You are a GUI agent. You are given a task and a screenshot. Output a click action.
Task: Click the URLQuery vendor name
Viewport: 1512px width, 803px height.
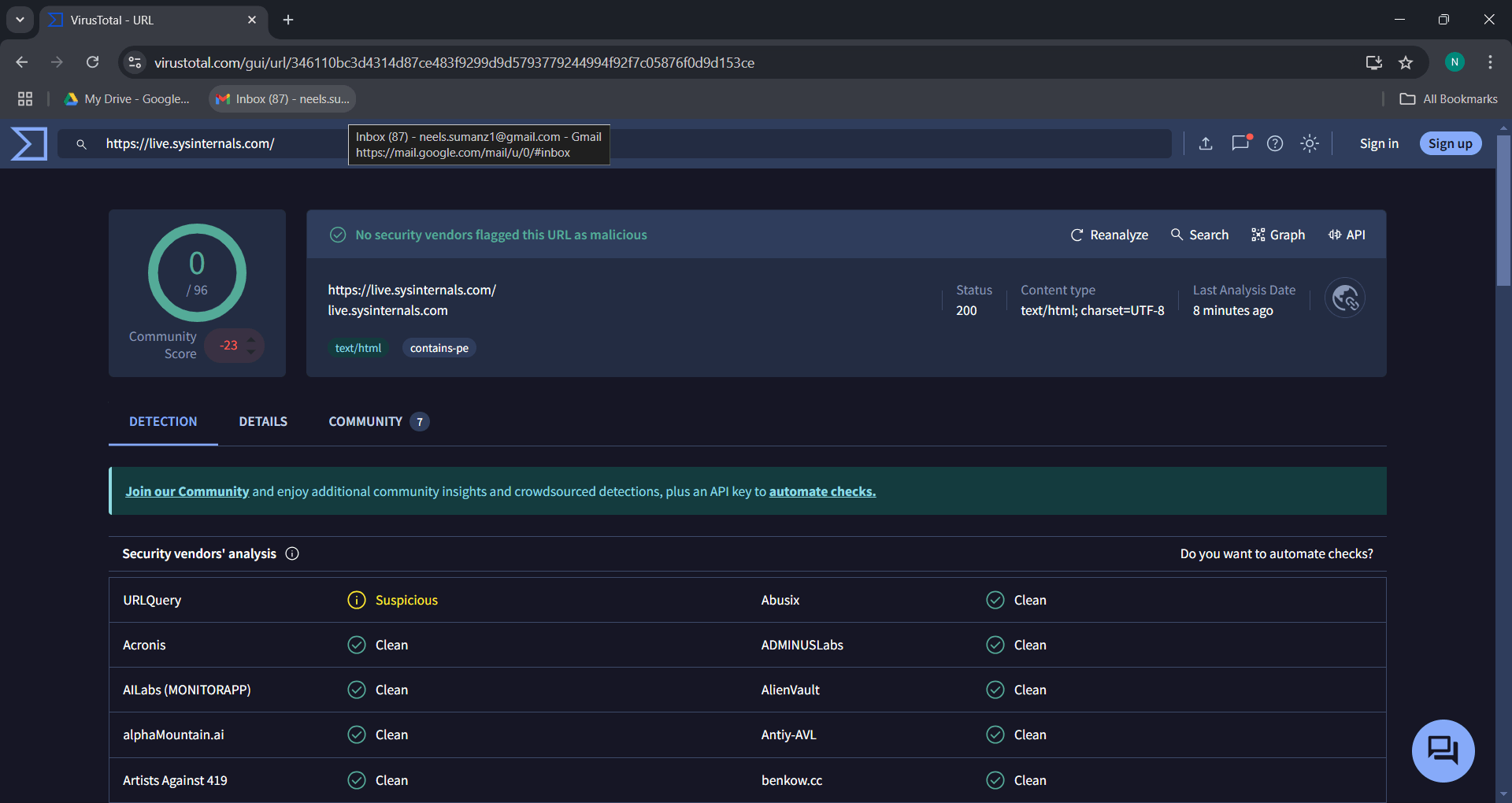pyautogui.click(x=152, y=600)
